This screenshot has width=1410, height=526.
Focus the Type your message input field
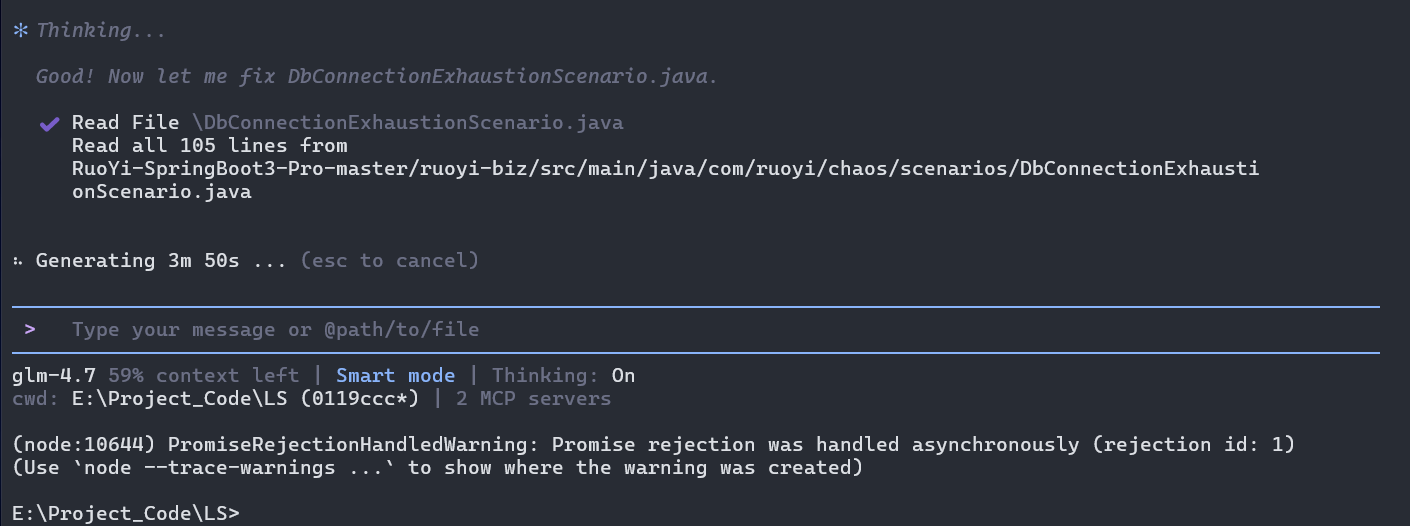pos(275,329)
